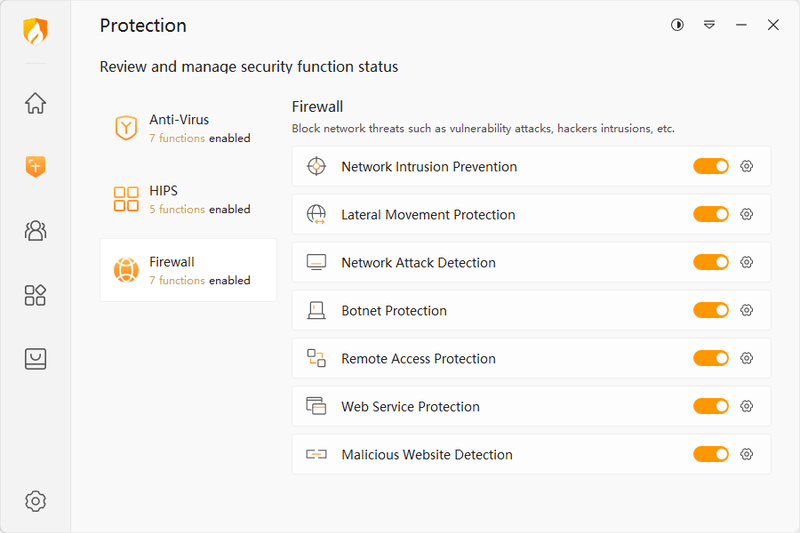The width and height of the screenshot is (800, 533).
Task: Select the Anti-Virus category
Action: tap(188, 128)
